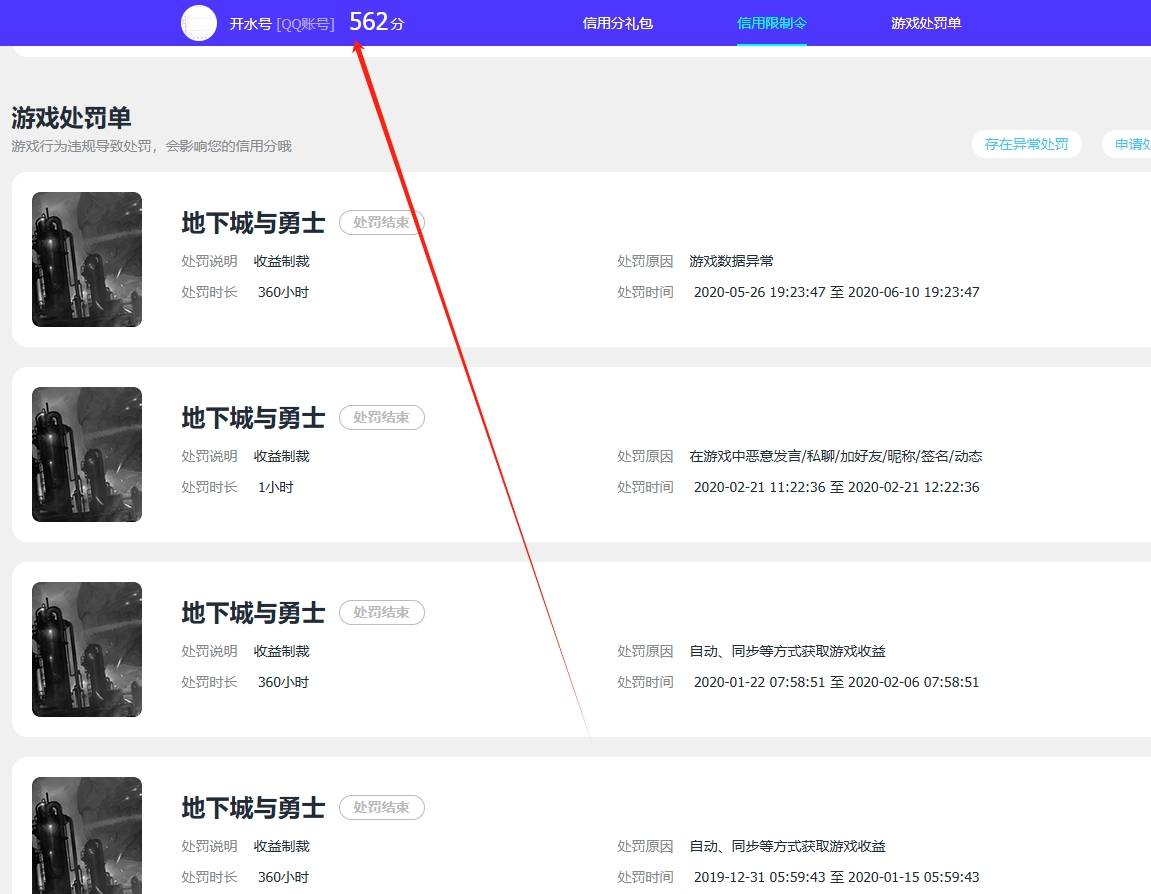Click the 存在异常处罚 button
This screenshot has height=894, width=1151.
pos(1027,144)
